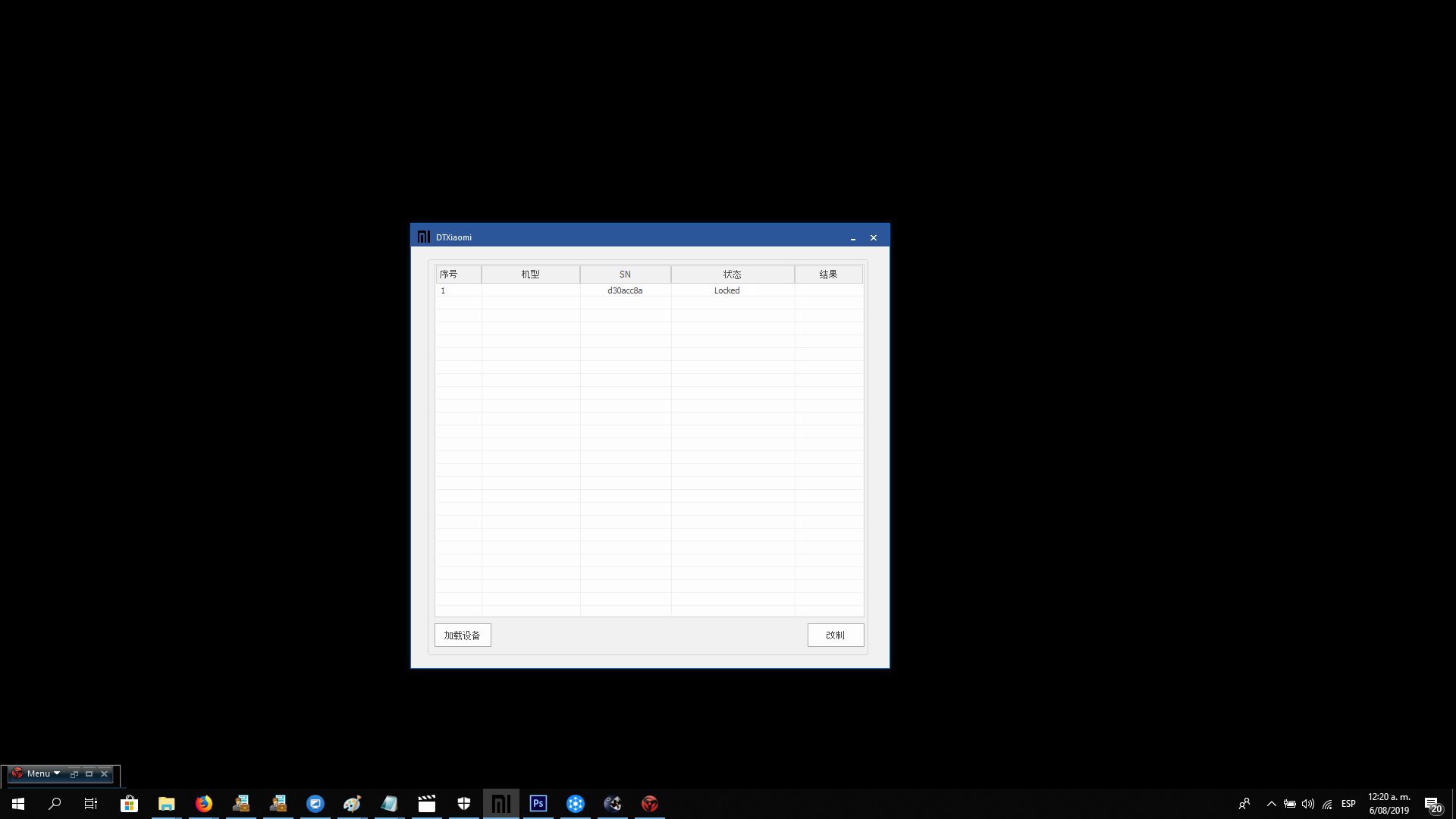Open Windows taskbar search
1456x819 pixels.
(x=55, y=804)
